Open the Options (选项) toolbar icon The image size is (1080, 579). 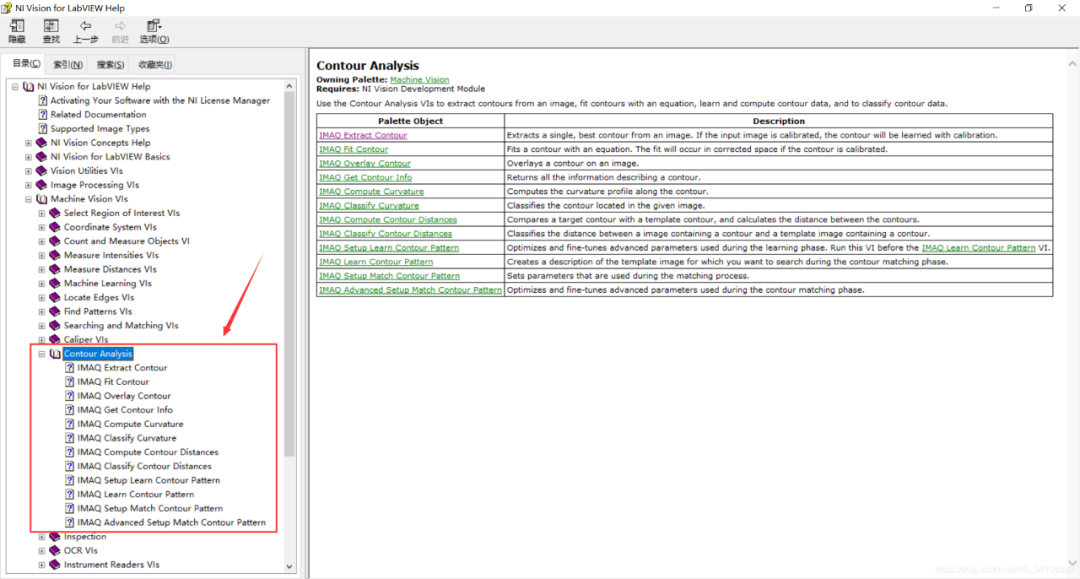pyautogui.click(x=154, y=26)
